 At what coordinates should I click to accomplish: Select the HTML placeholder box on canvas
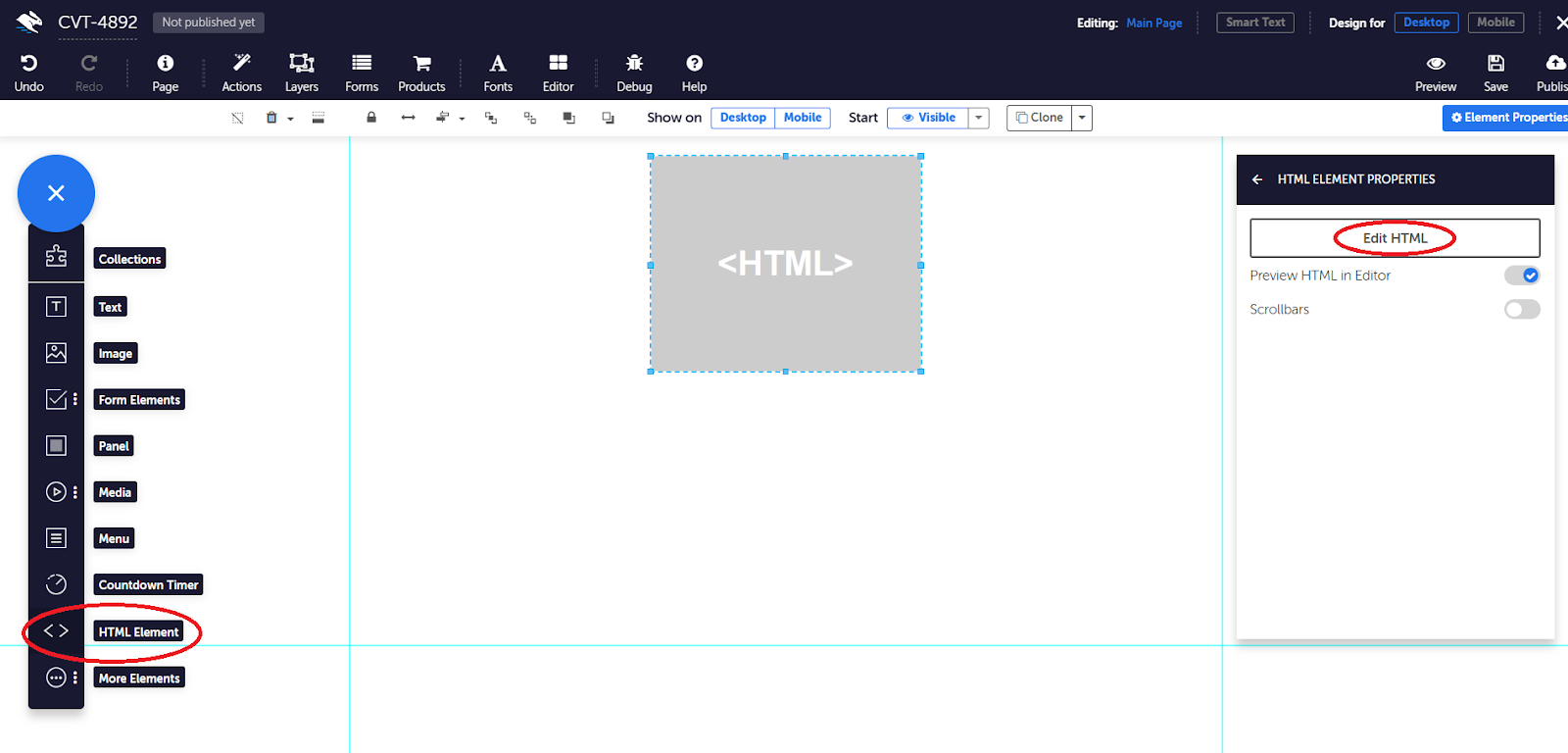pos(785,264)
